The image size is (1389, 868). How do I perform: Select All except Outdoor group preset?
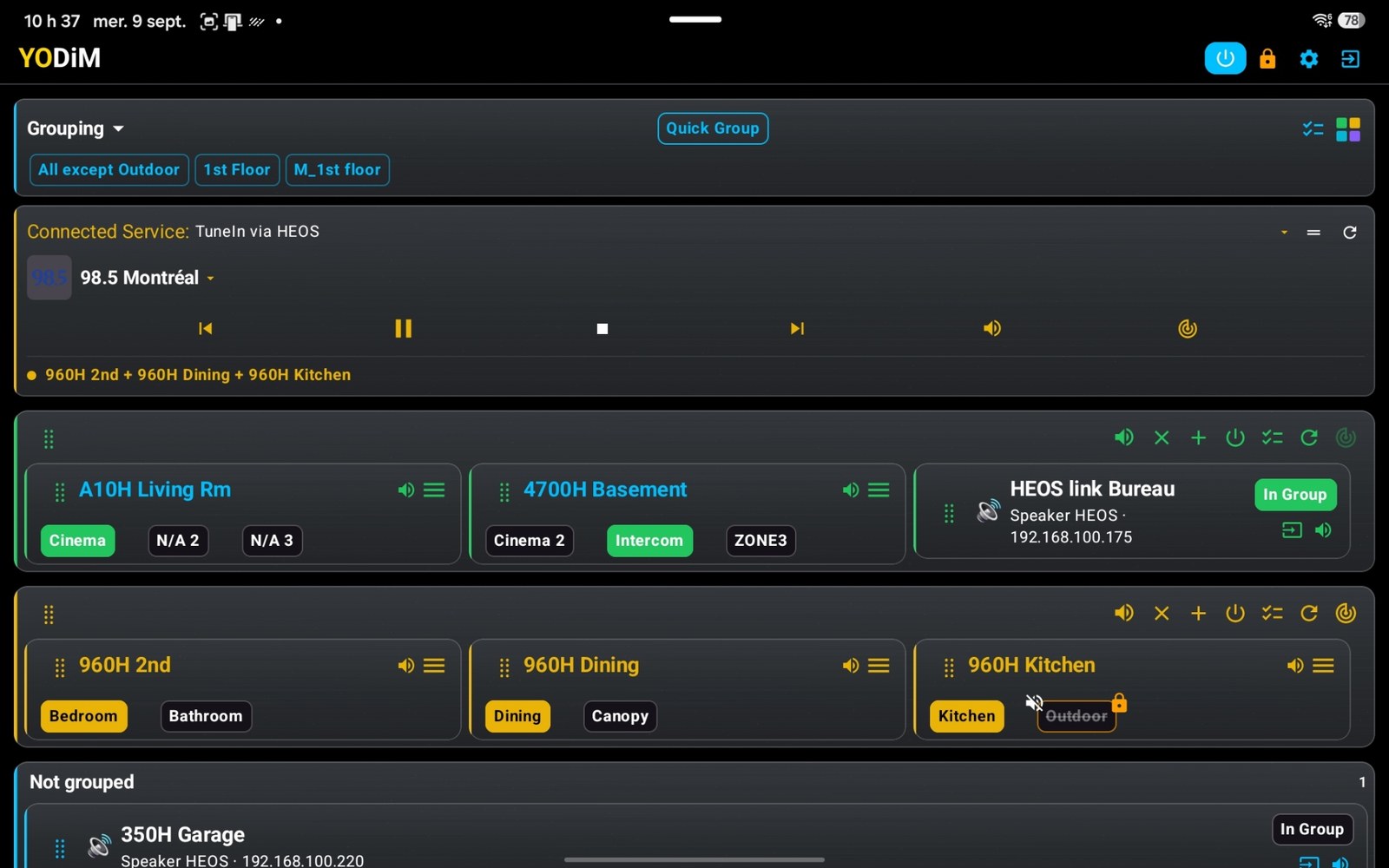click(x=109, y=170)
